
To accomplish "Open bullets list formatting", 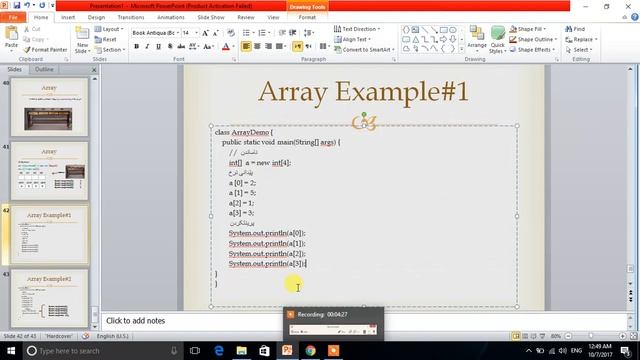I will click(x=248, y=33).
